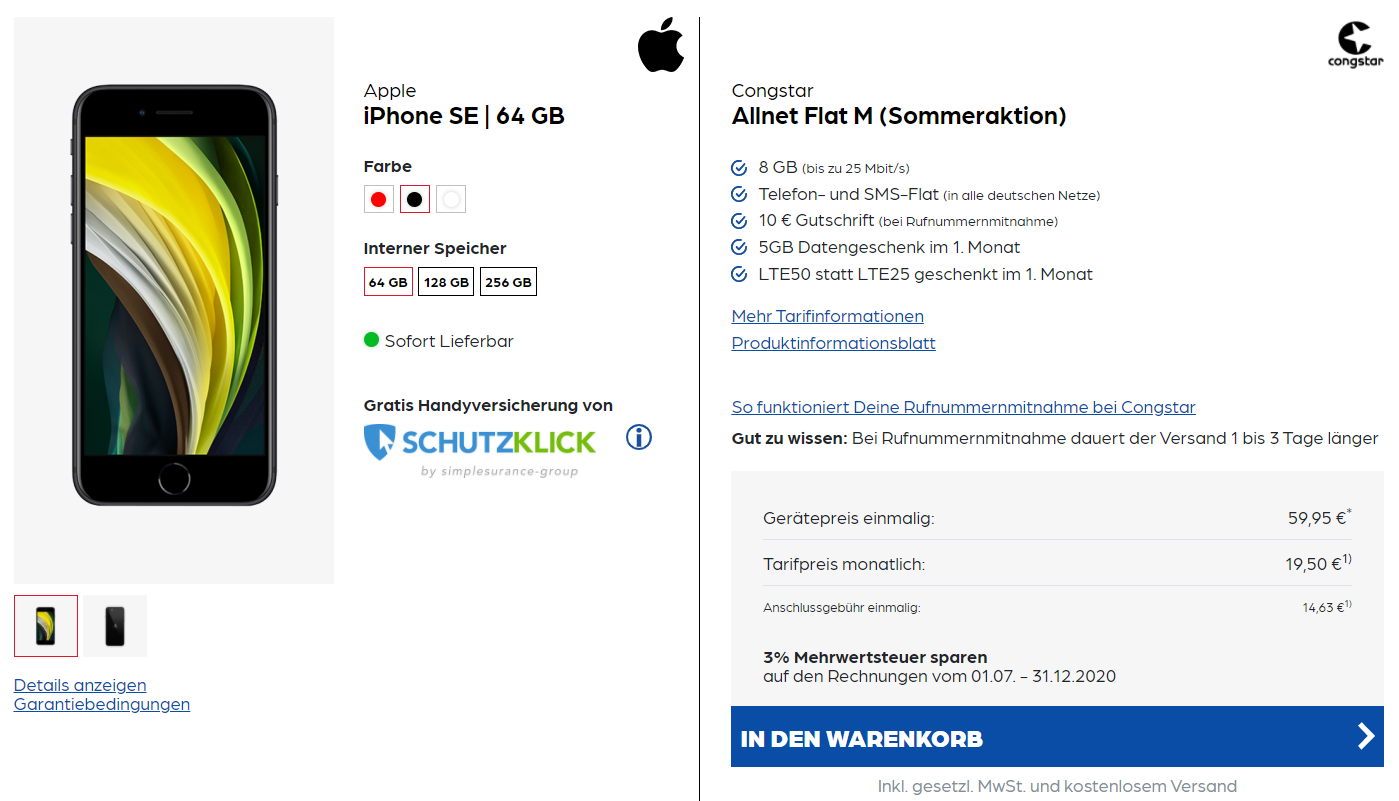Select the white color option
The height and width of the screenshot is (801, 1399).
pyautogui.click(x=451, y=199)
